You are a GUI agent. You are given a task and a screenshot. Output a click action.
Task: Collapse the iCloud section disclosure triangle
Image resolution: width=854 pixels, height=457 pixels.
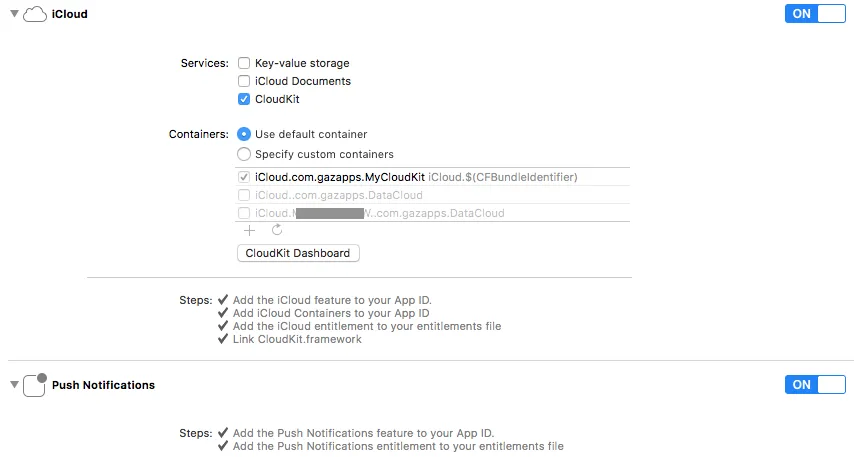(14, 14)
